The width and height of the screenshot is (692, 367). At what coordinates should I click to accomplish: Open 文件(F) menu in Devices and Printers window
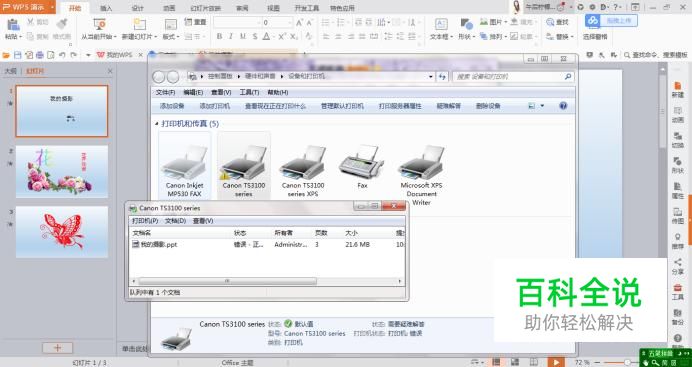(x=165, y=92)
